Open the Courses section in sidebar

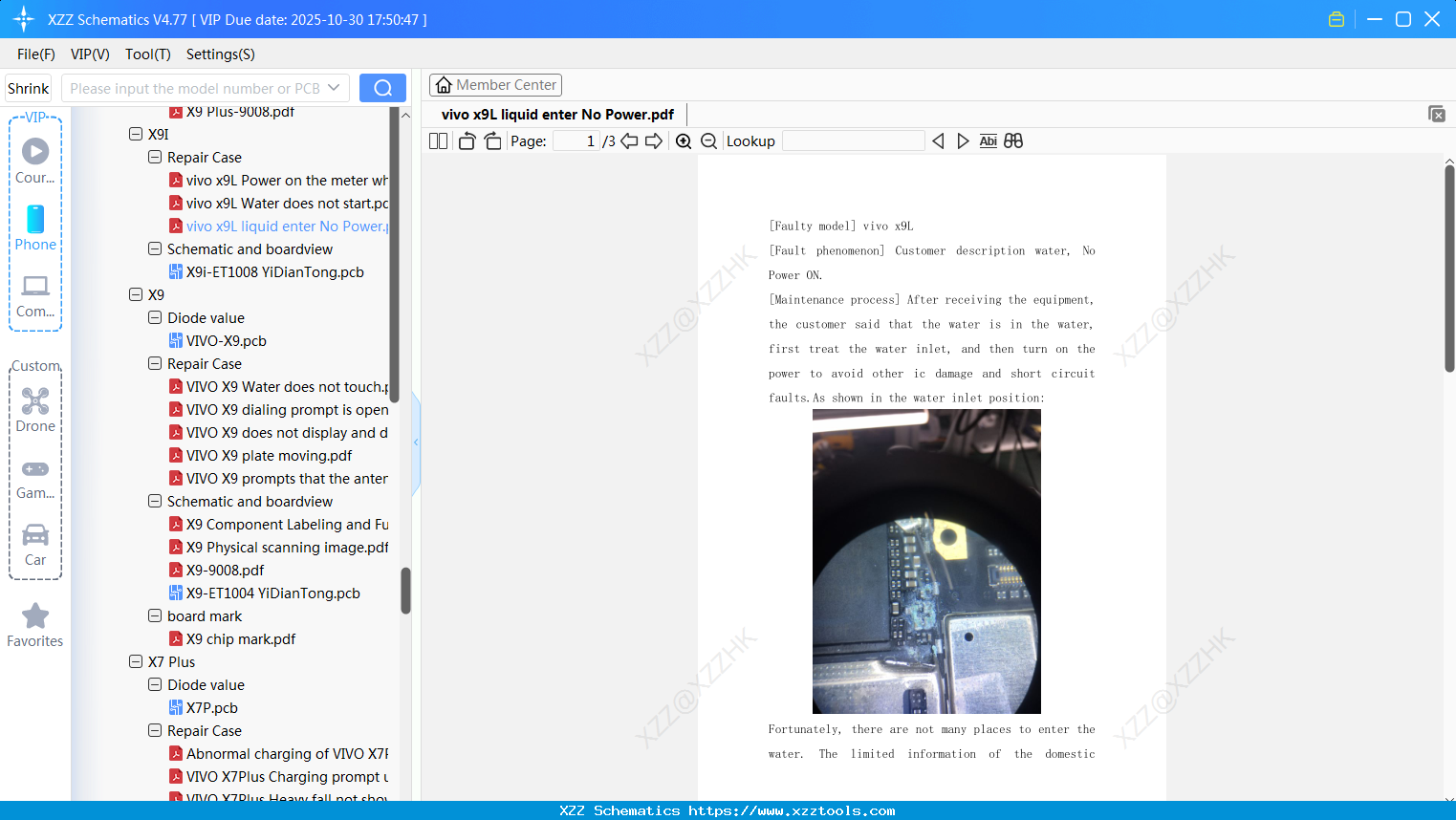click(x=35, y=161)
